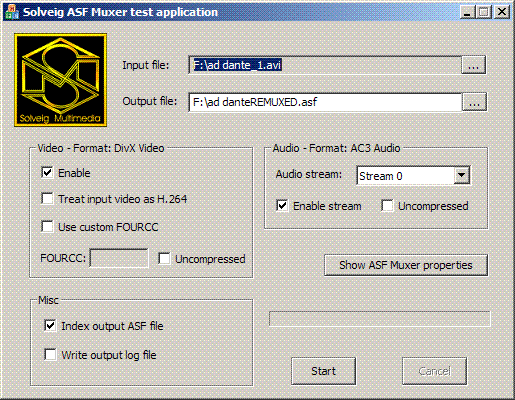Enable Use custom FOURCC option
This screenshot has height=400, width=515.
47,227
